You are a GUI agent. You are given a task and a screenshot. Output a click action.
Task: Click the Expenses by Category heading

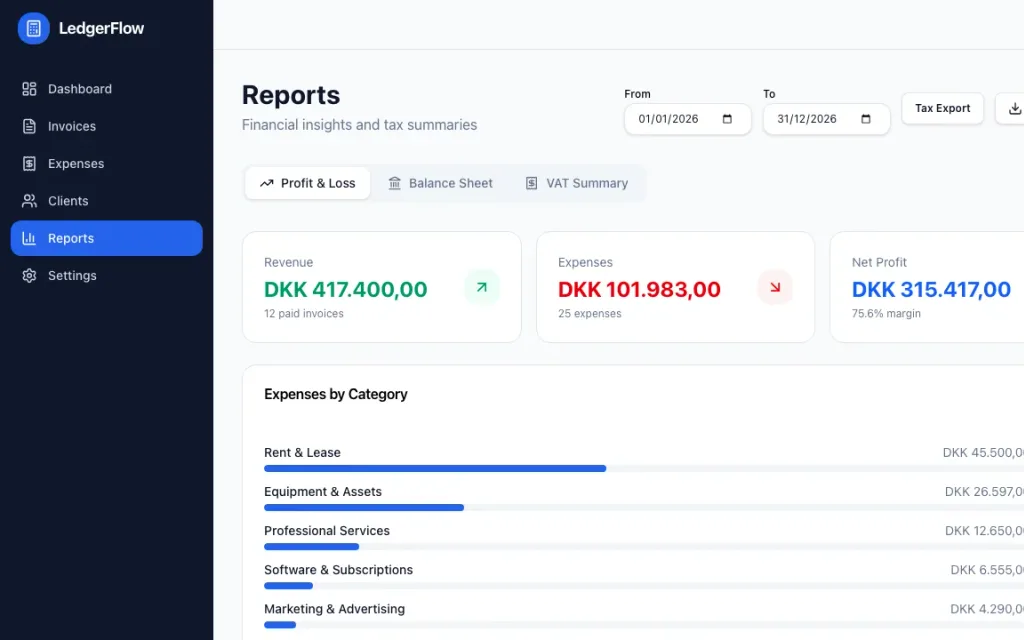(336, 394)
